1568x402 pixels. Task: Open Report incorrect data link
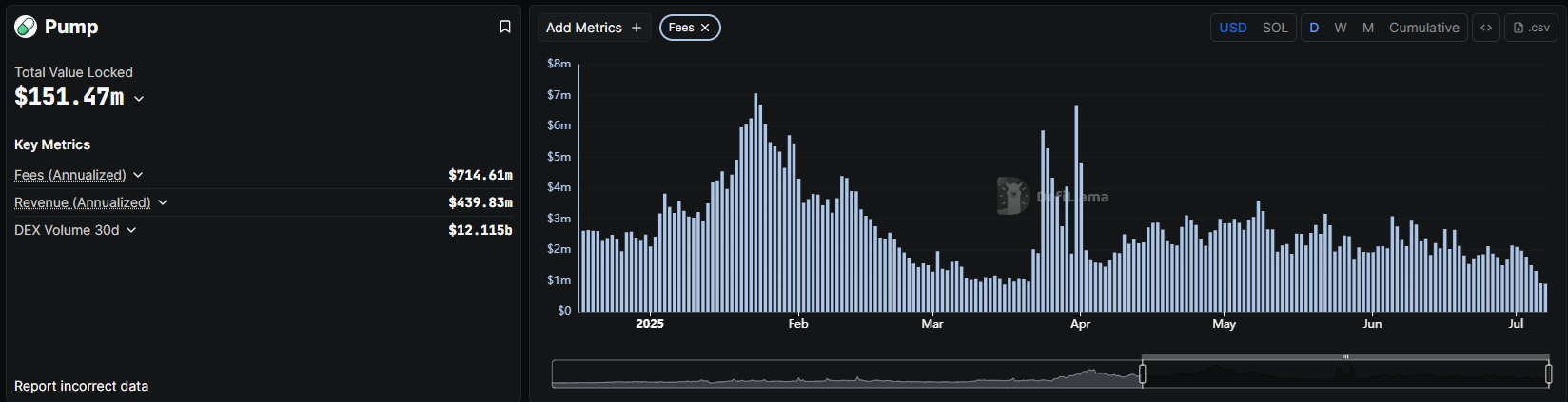point(81,386)
